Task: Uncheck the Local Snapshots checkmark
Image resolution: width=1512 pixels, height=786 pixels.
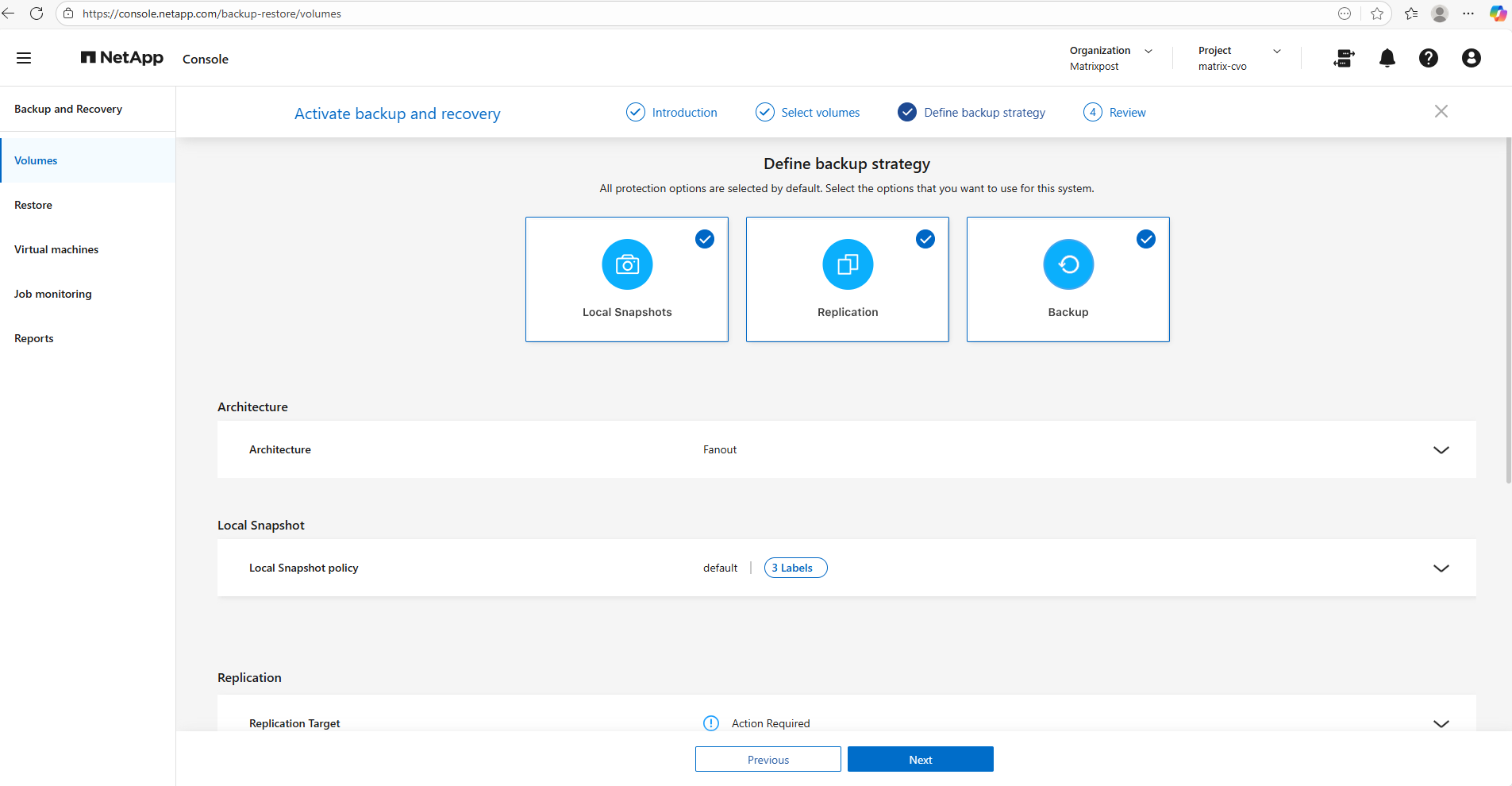Action: click(705, 239)
